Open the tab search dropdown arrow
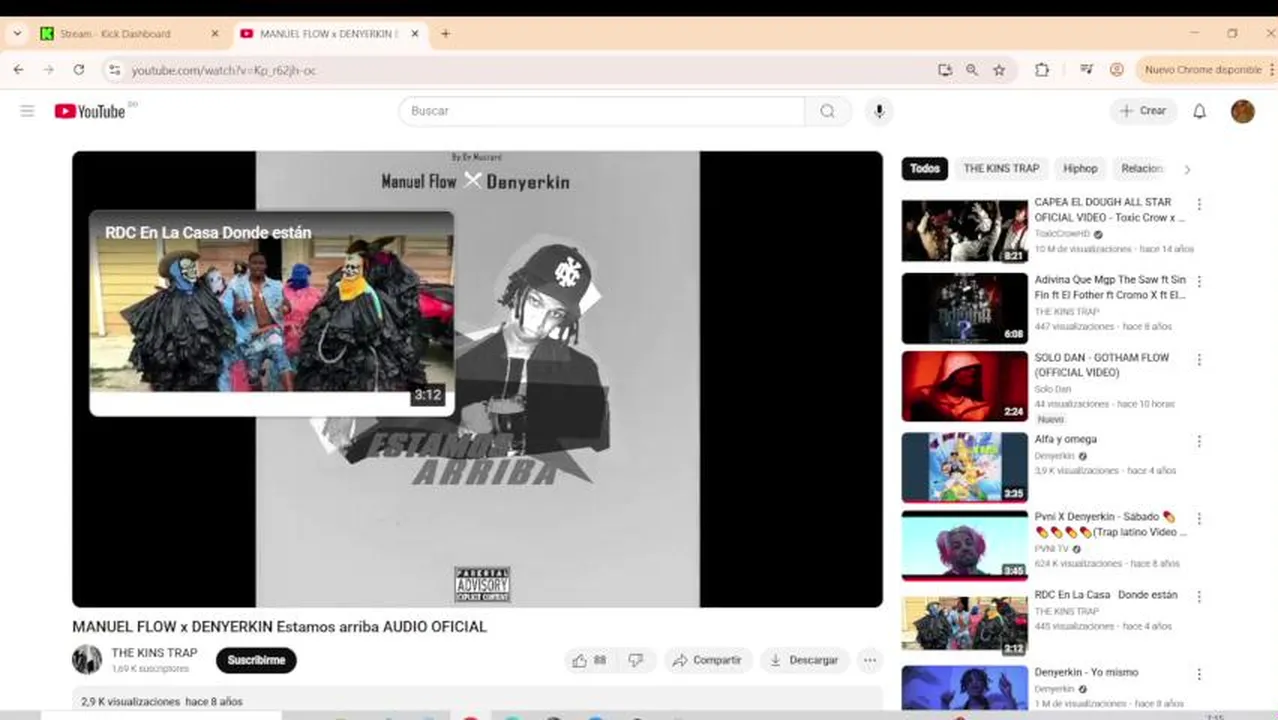Viewport: 1278px width, 720px height. (x=17, y=33)
